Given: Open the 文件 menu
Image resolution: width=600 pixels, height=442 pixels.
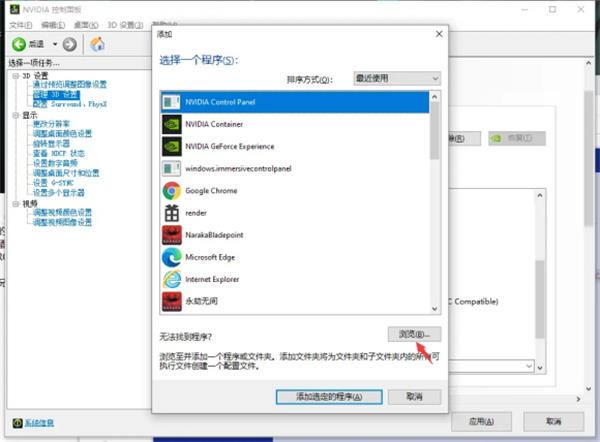Looking at the screenshot, I should click(x=21, y=25).
